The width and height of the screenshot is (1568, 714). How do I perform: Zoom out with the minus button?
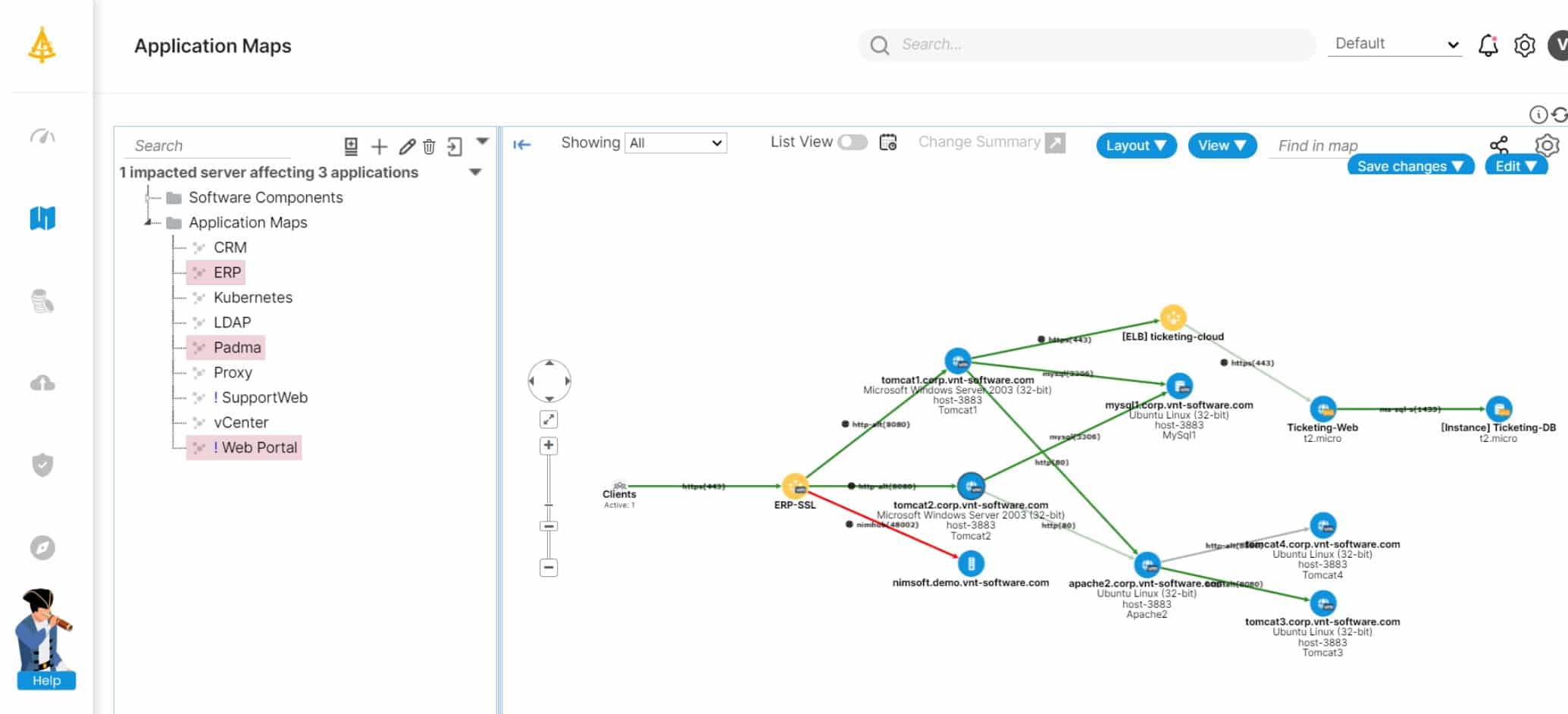(x=549, y=567)
